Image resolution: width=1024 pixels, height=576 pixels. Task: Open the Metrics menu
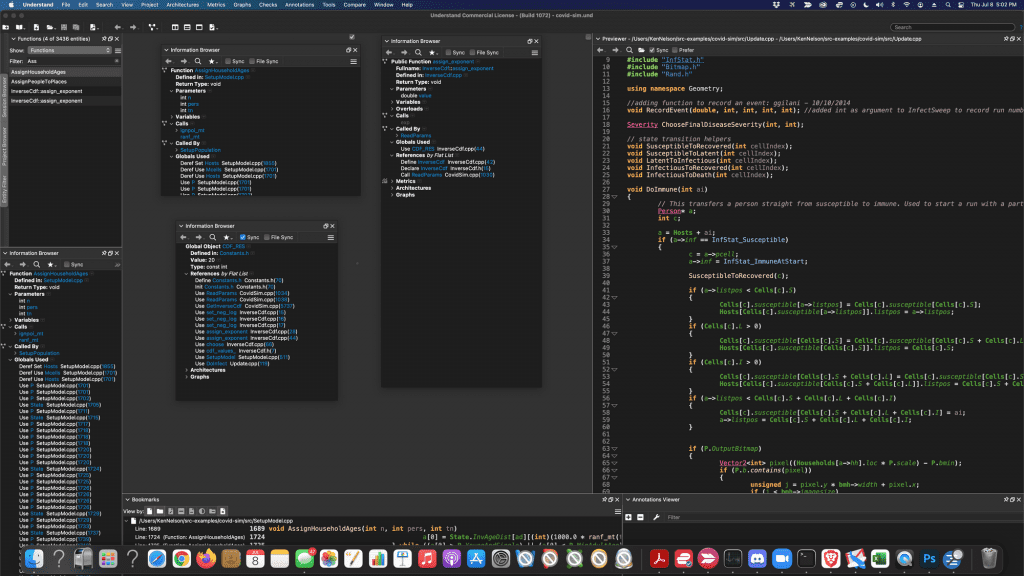pyautogui.click(x=216, y=5)
